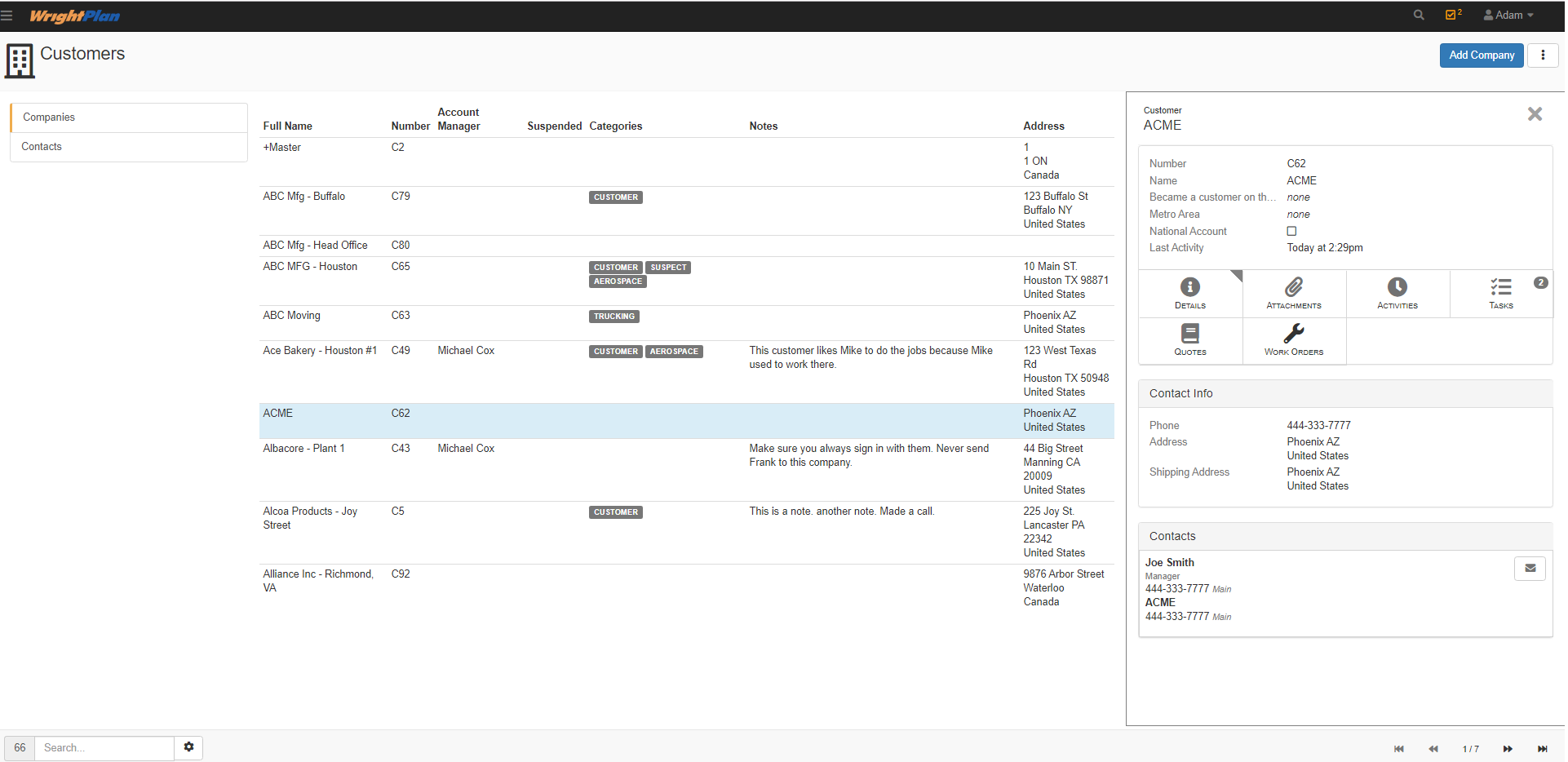This screenshot has height=762, width=1568.
Task: Jump to the last page of results
Action: pyautogui.click(x=1544, y=748)
